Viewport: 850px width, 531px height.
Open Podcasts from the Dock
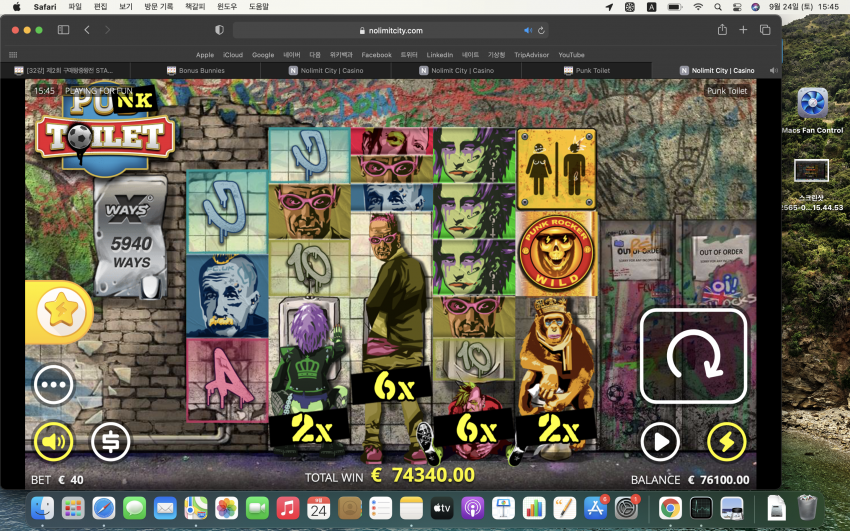473,508
